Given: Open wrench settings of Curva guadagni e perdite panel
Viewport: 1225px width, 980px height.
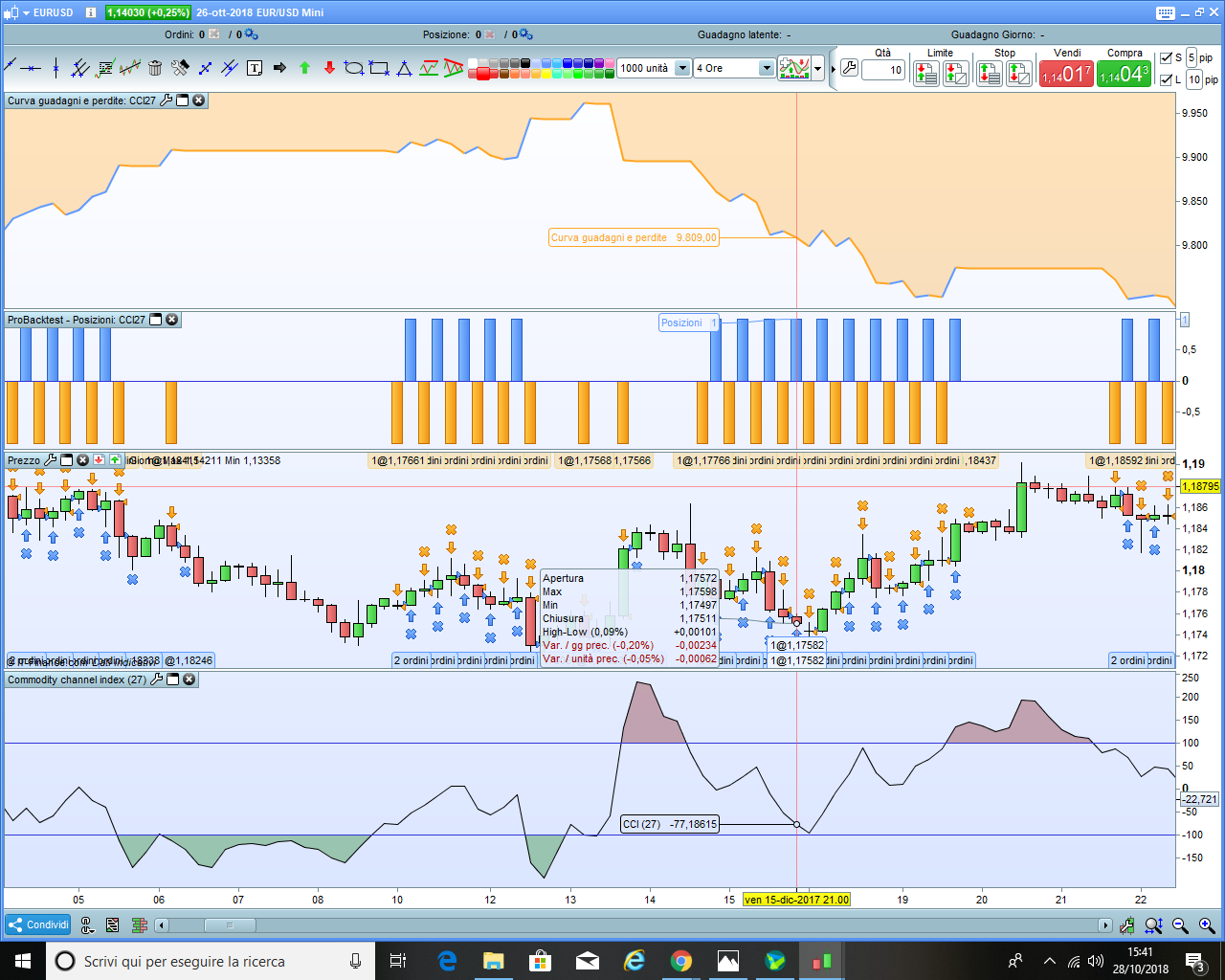Looking at the screenshot, I should pos(167,100).
